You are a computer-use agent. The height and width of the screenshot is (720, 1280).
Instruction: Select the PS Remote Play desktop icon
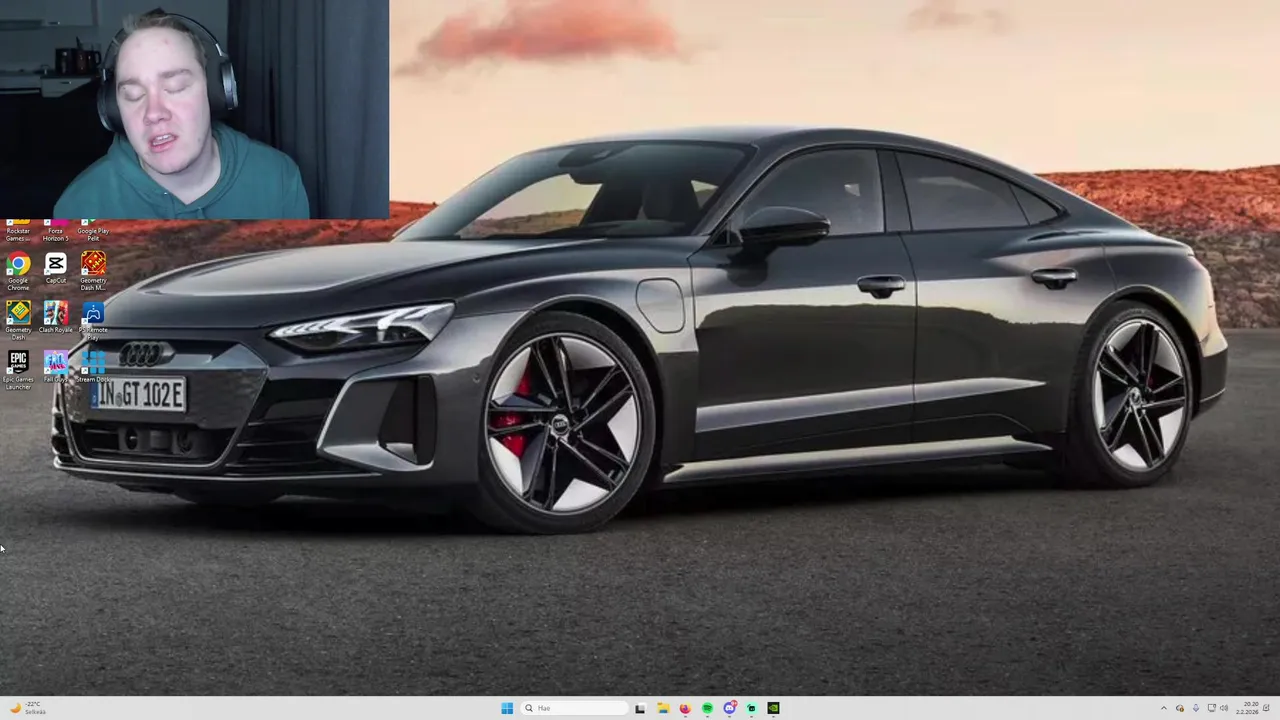coord(93,320)
